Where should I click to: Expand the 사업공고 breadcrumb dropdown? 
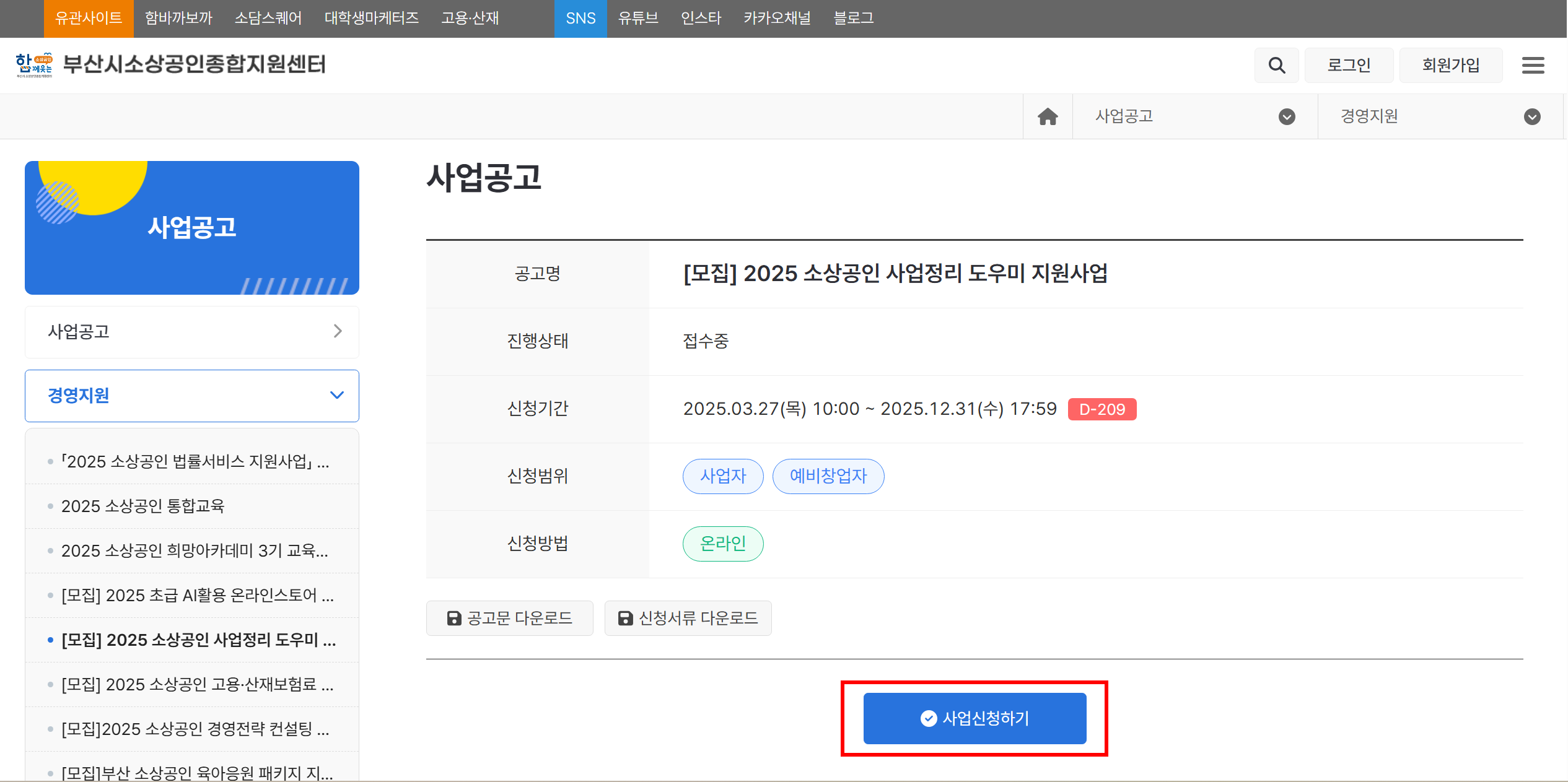pos(1287,116)
